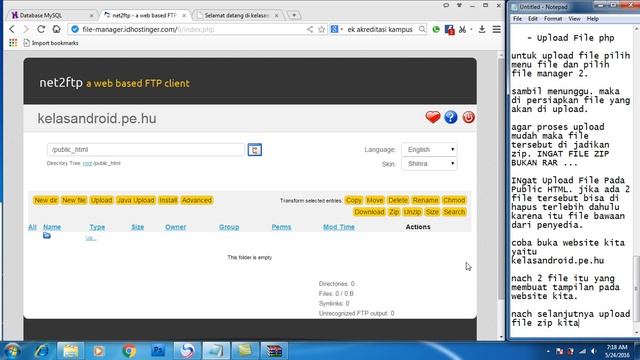
Task: Bookmark page with star icon
Action: click(x=322, y=29)
